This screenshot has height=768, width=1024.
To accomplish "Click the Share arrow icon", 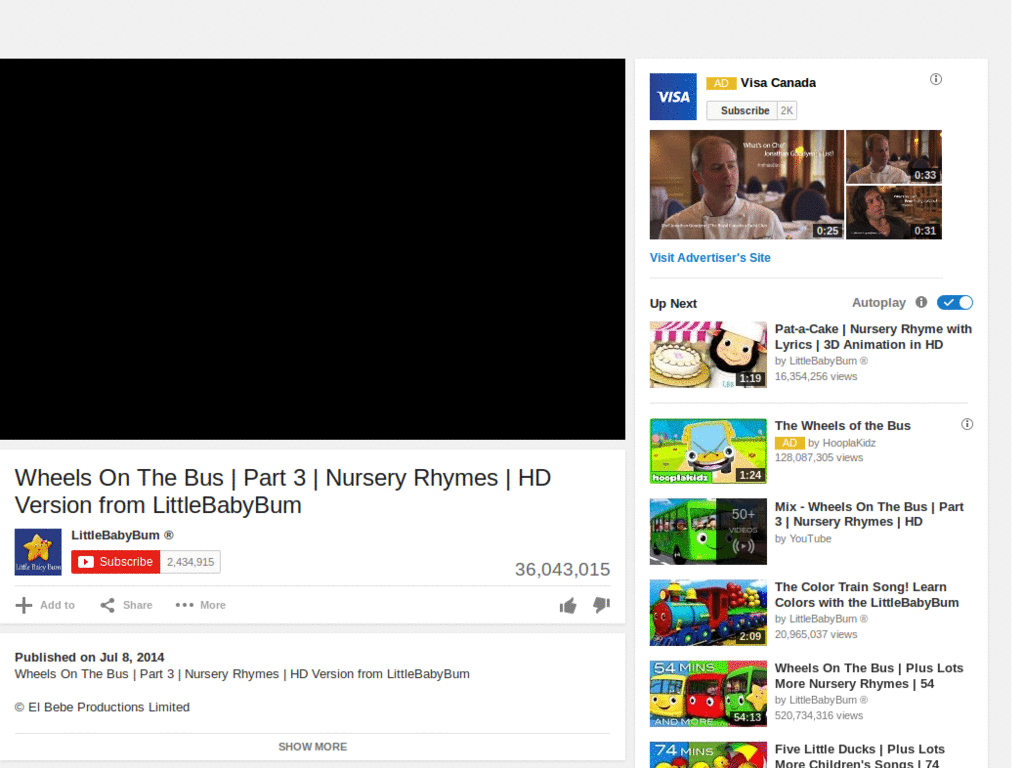I will 108,605.
